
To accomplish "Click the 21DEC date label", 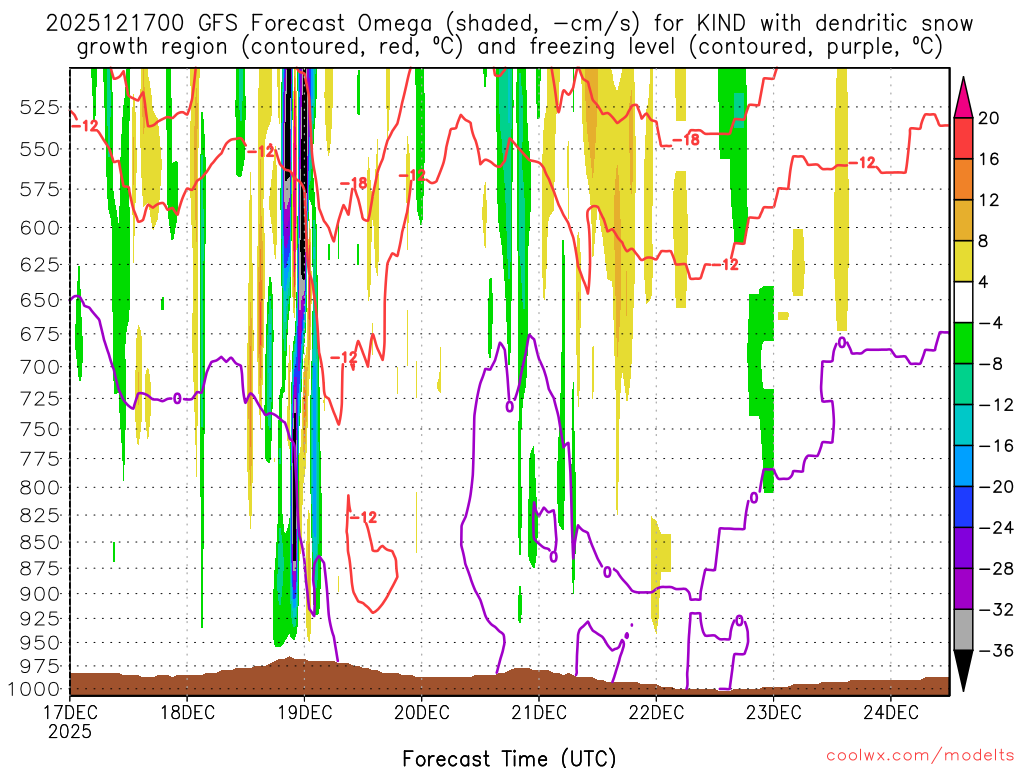I will click(x=539, y=712).
